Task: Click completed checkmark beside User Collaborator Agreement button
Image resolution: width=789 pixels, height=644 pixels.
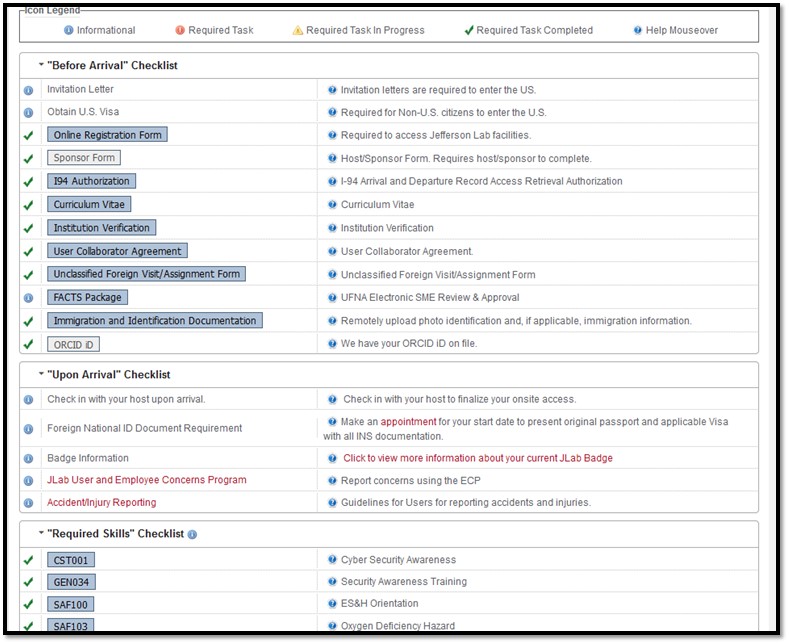Action: point(29,251)
